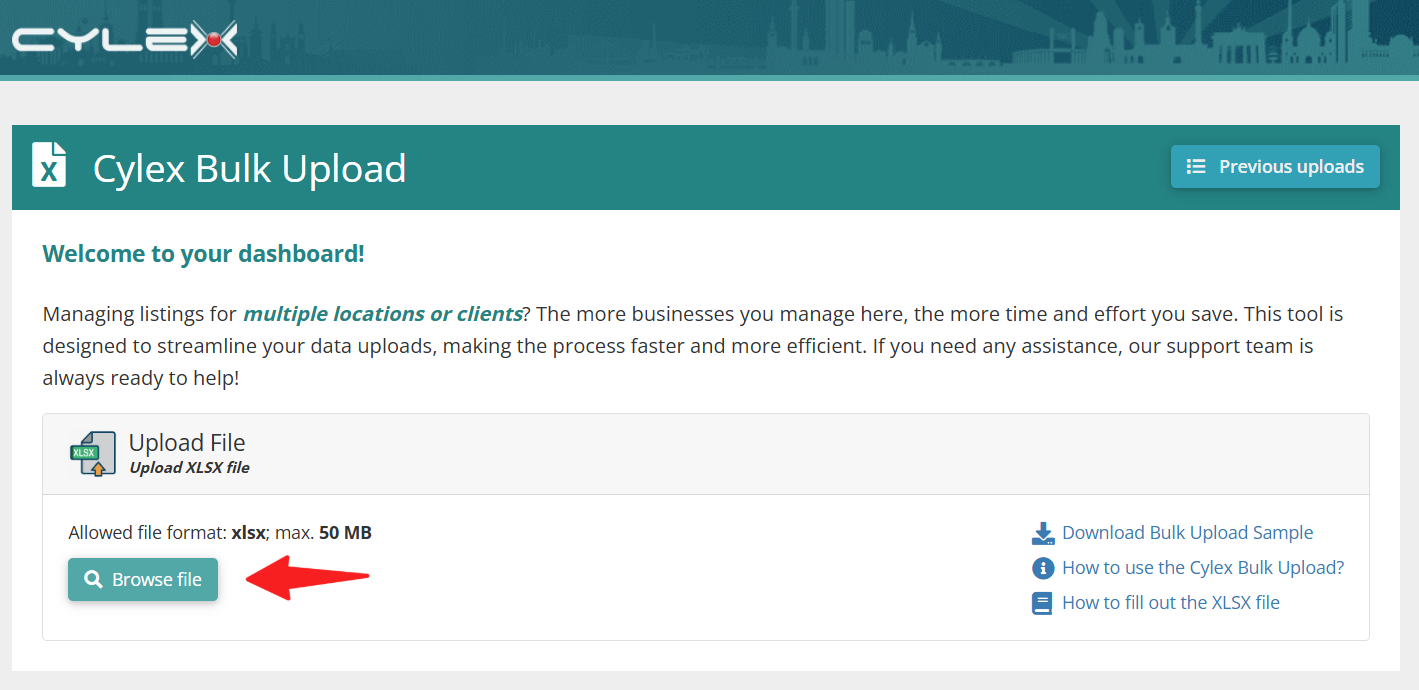Click the Upload File panel heading
Image resolution: width=1419 pixels, height=690 pixels.
click(x=187, y=443)
